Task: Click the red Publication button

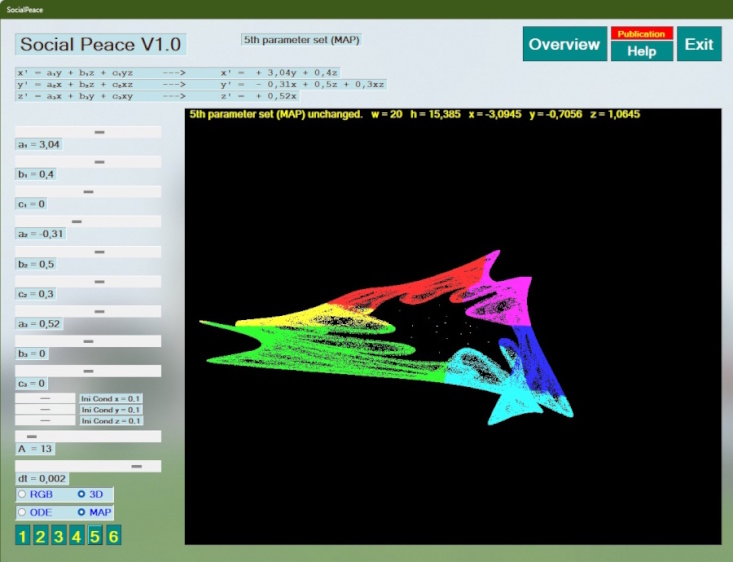Action: click(x=641, y=34)
